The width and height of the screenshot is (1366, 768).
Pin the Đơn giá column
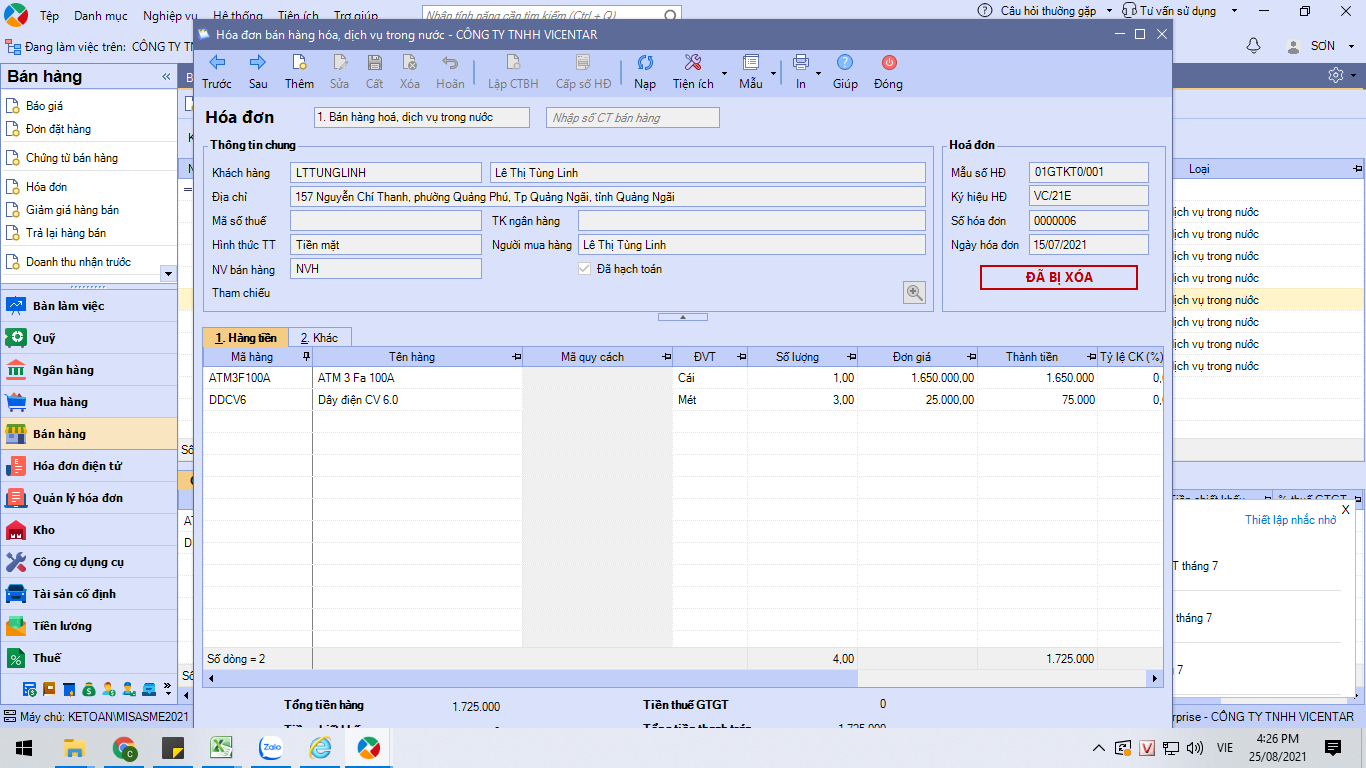point(971,357)
